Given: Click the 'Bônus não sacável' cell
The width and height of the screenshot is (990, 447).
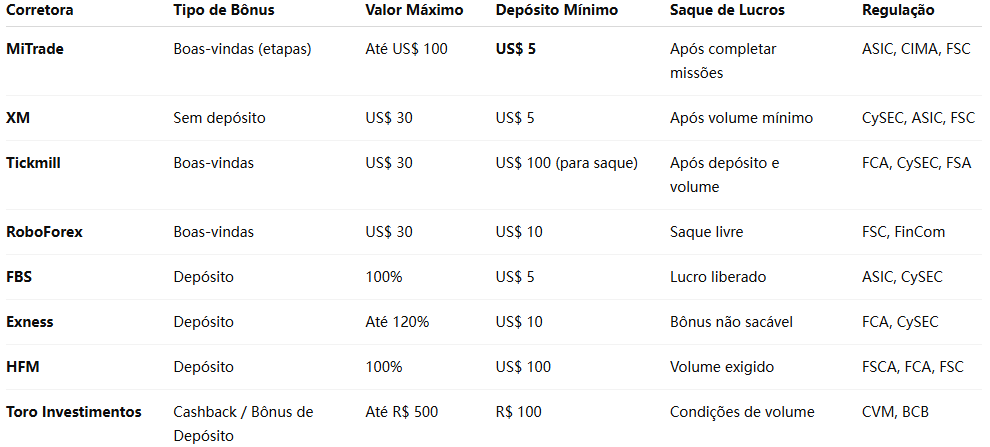Looking at the screenshot, I should pos(730,322).
